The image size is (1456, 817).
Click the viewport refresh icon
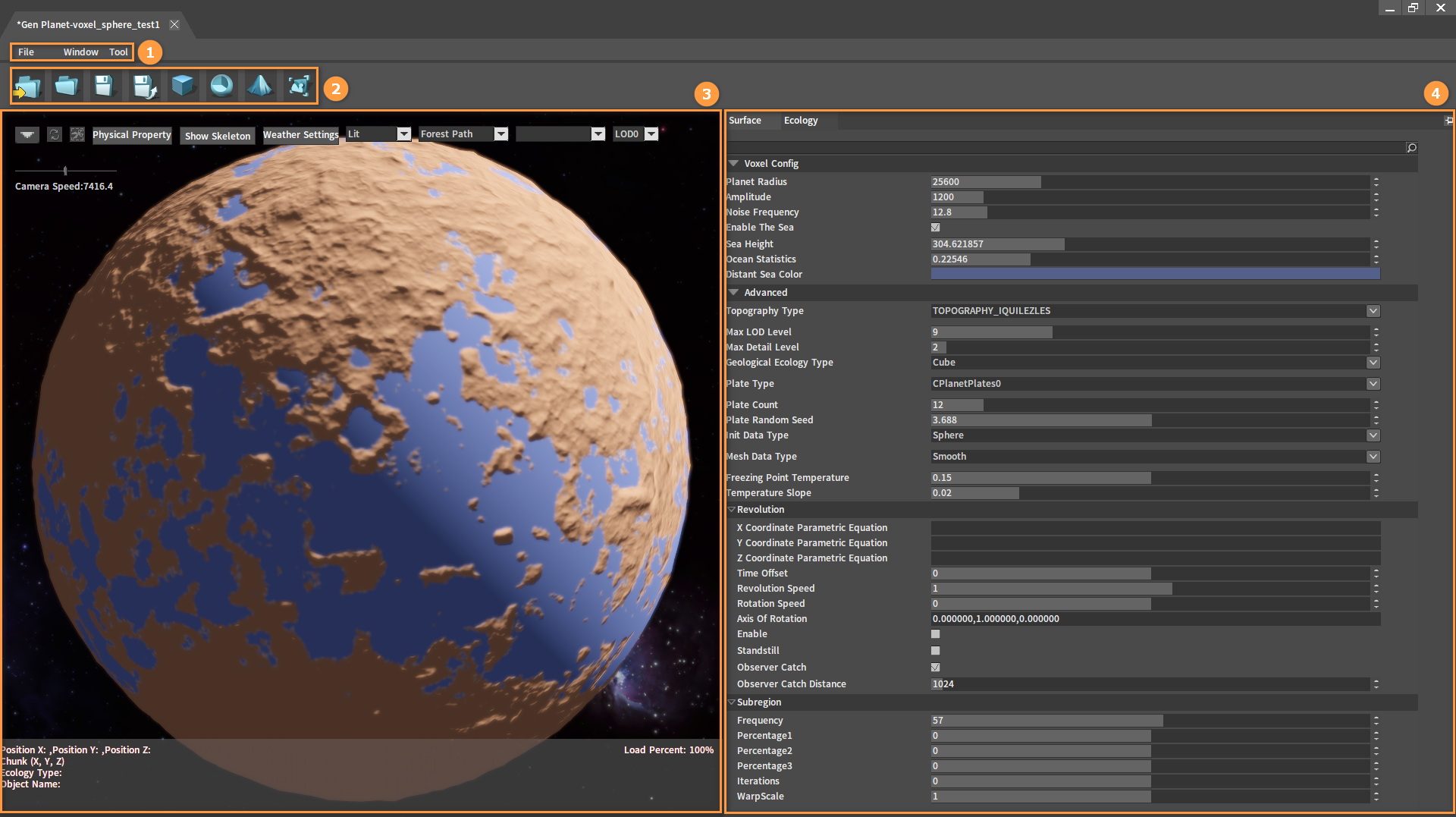(x=55, y=134)
